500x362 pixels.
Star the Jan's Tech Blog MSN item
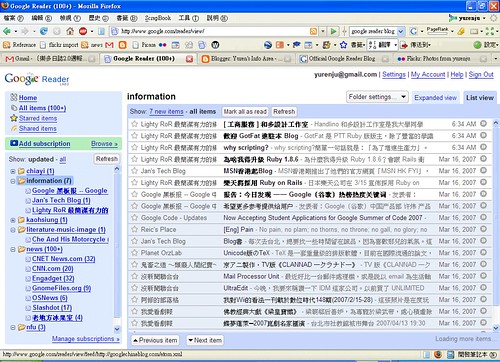135,171
